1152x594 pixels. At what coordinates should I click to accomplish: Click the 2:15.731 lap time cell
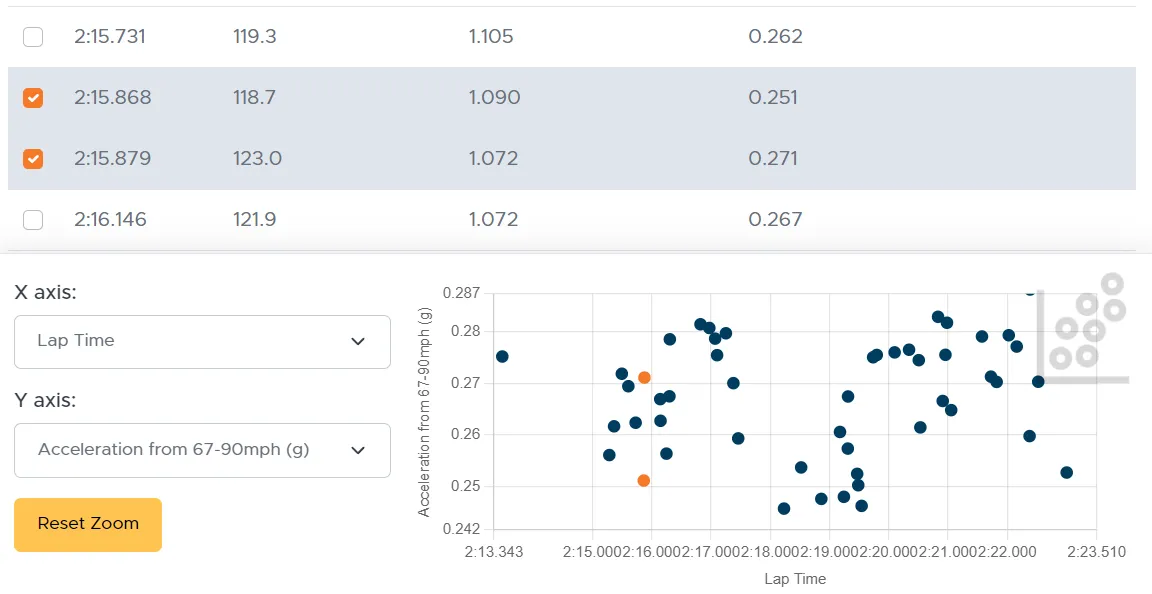(110, 37)
